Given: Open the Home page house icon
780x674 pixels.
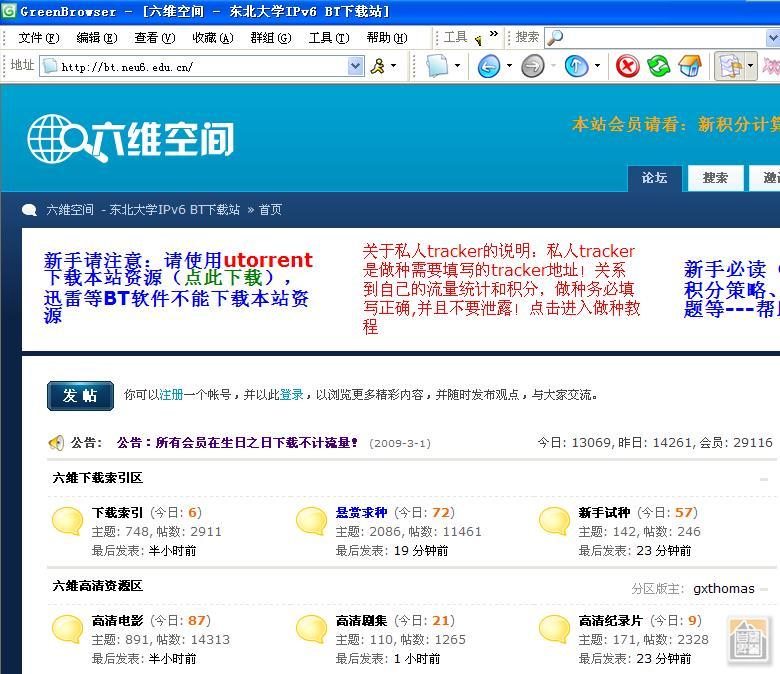Looking at the screenshot, I should click(690, 66).
